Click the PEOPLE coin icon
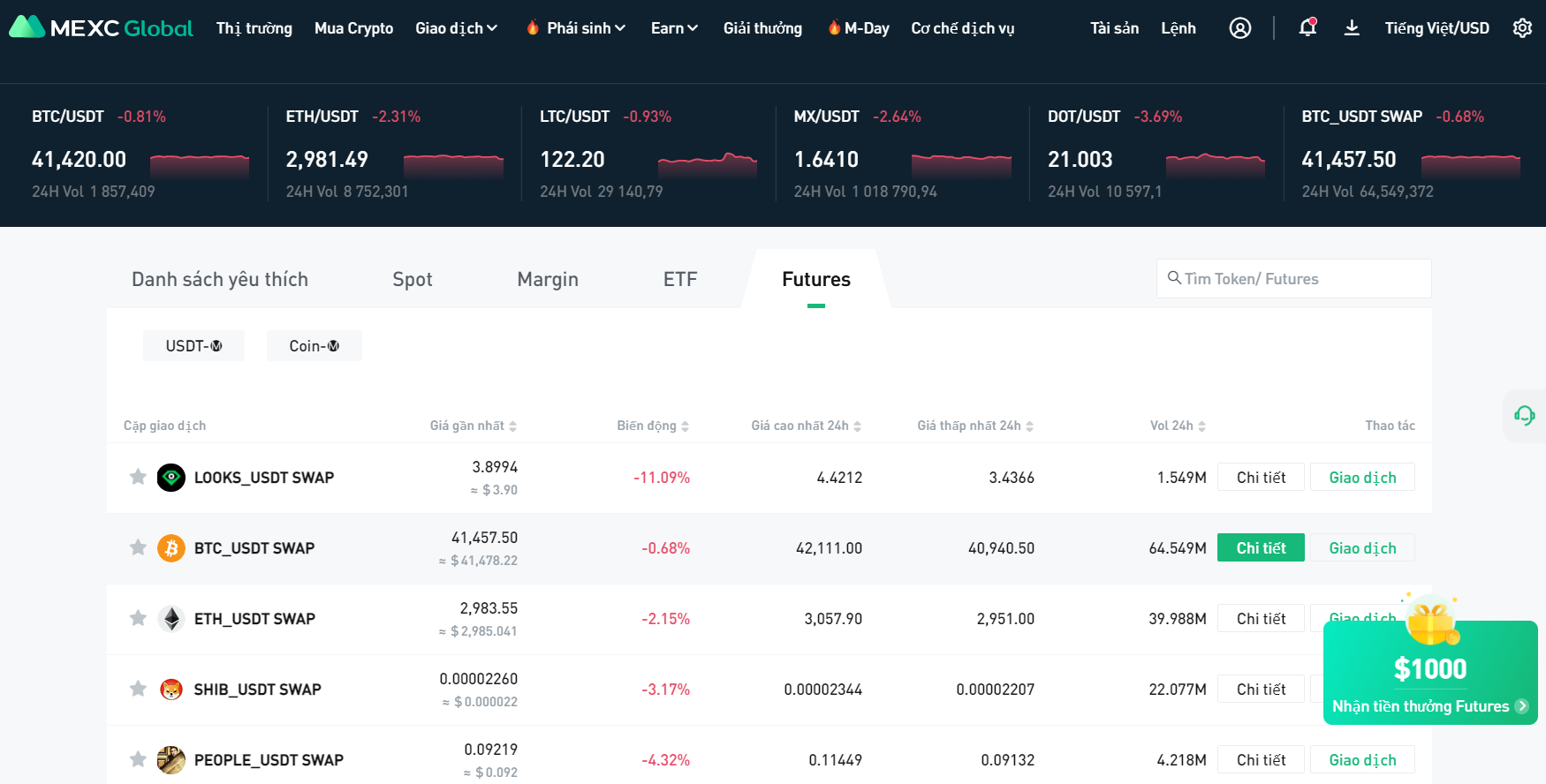This screenshot has height=784, width=1546. click(171, 760)
